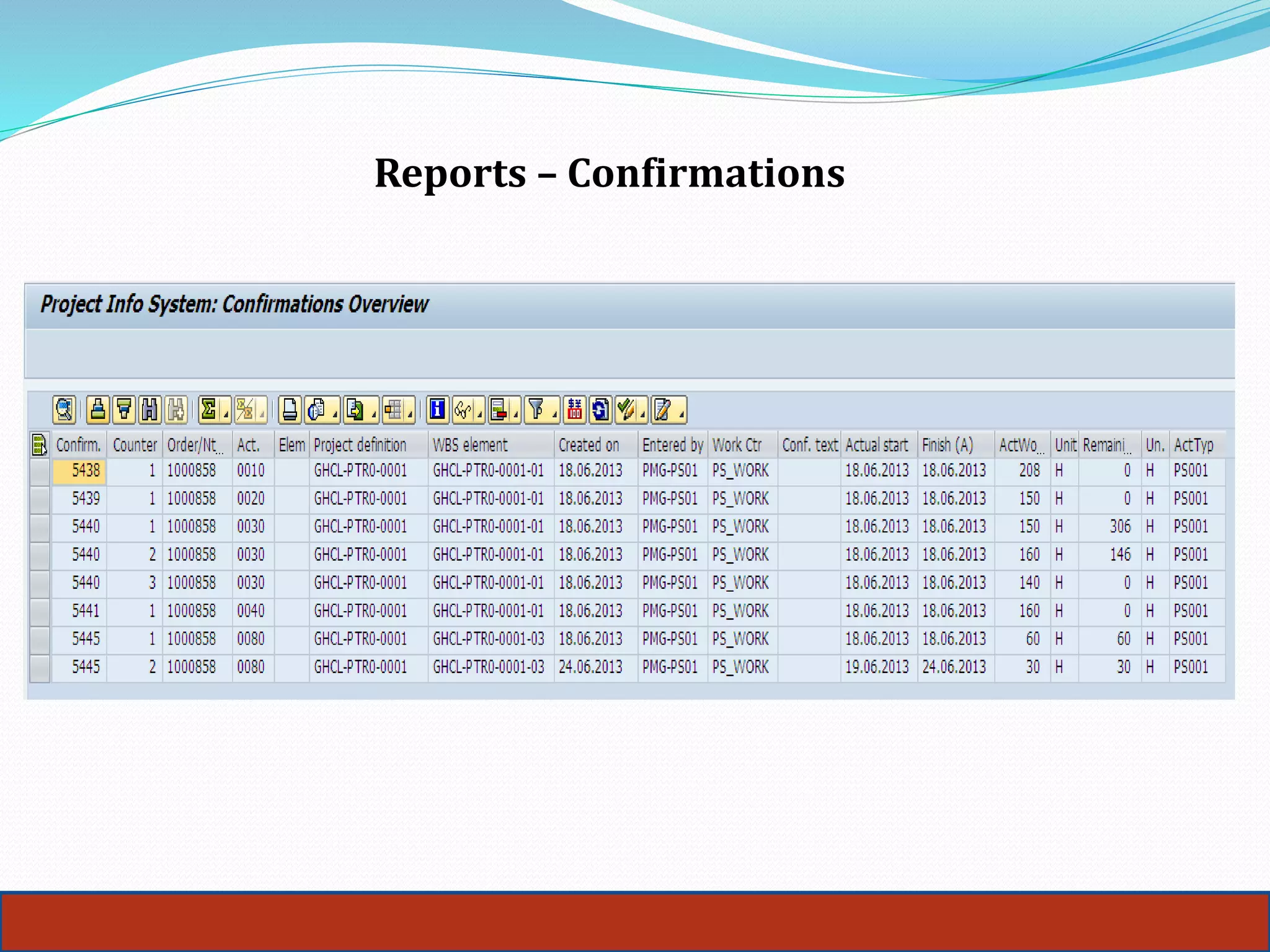Click remaining work value 146
Viewport: 1270px width, 952px height.
point(1121,555)
